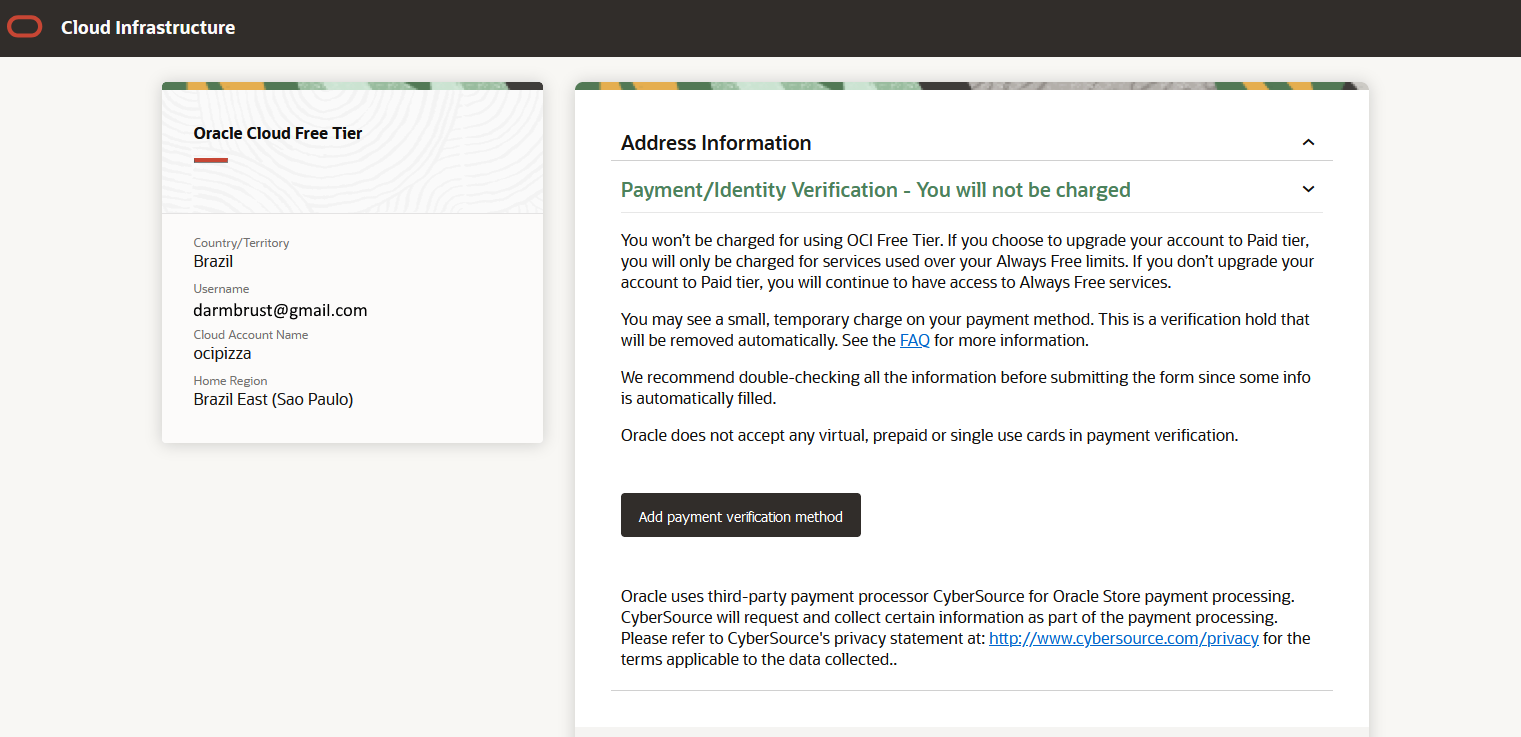Click the double-checking information recommendation text
This screenshot has height=737, width=1521.
click(964, 388)
